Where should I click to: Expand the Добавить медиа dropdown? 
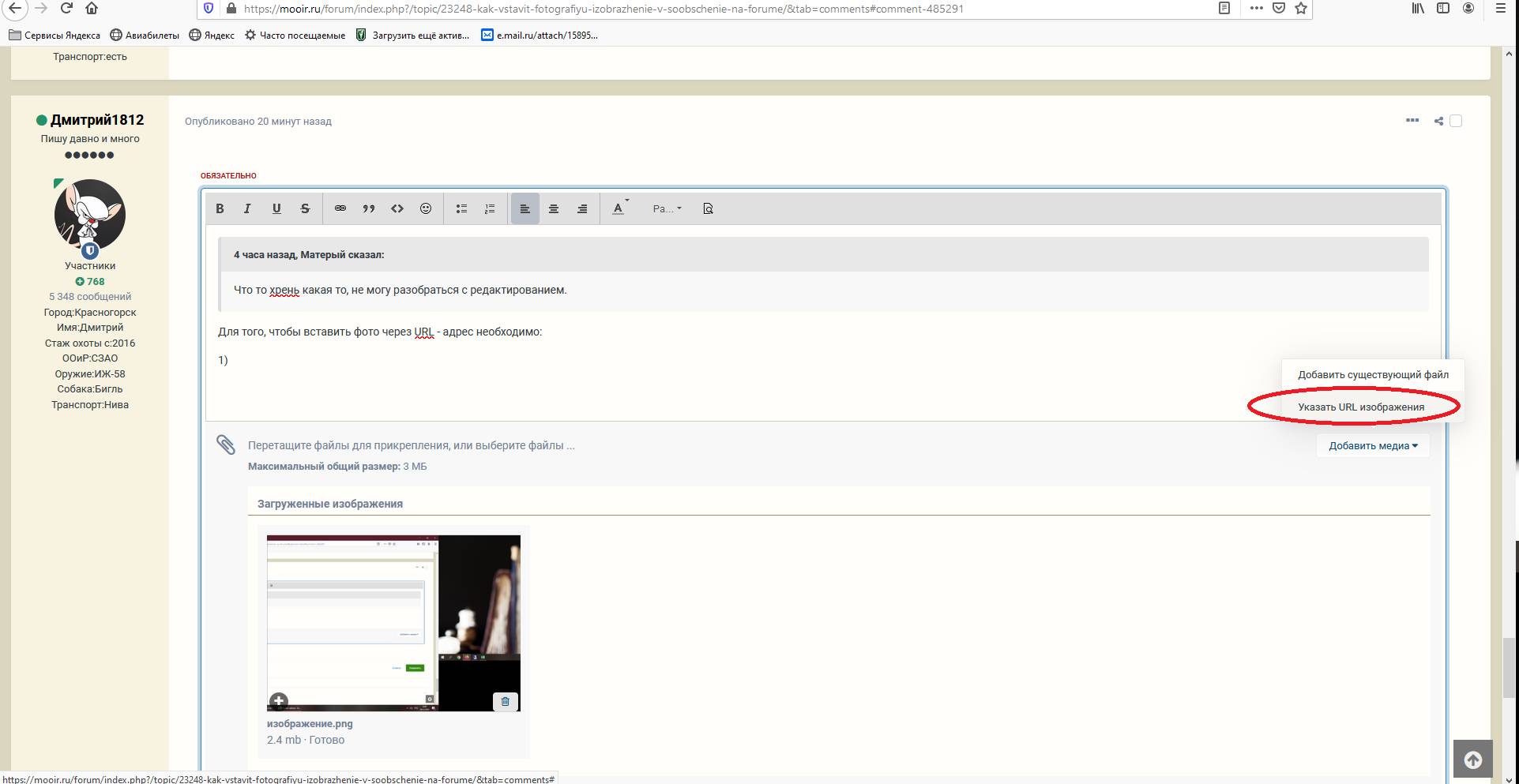point(1373,446)
